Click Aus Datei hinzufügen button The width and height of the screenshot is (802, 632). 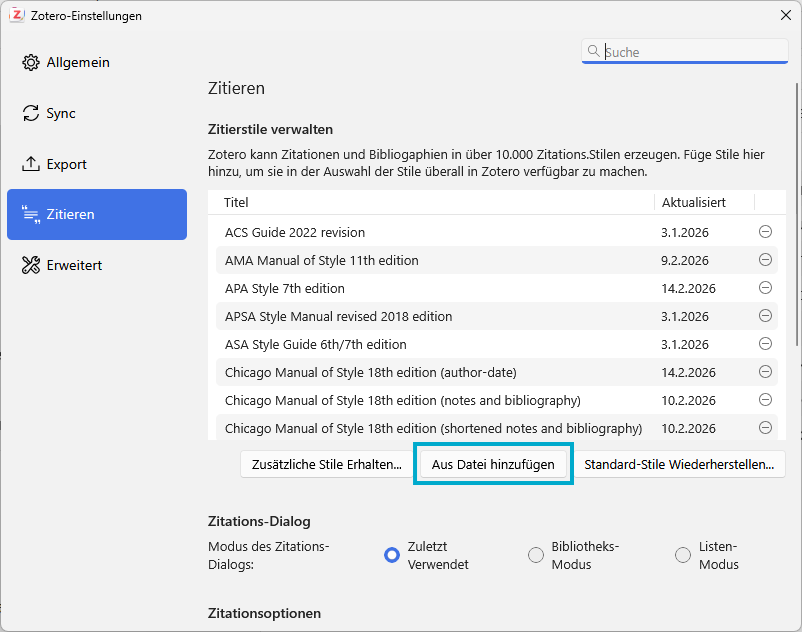click(493, 464)
